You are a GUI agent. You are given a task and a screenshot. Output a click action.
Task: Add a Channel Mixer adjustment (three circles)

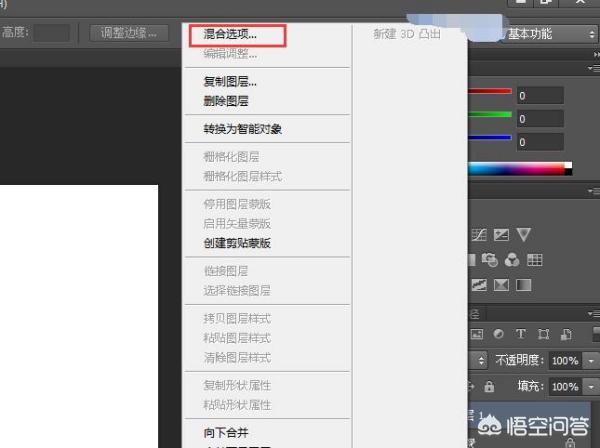coord(512,260)
